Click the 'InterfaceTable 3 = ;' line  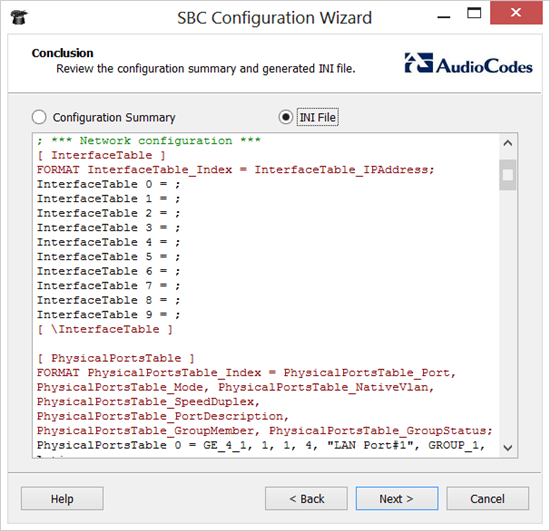109,228
